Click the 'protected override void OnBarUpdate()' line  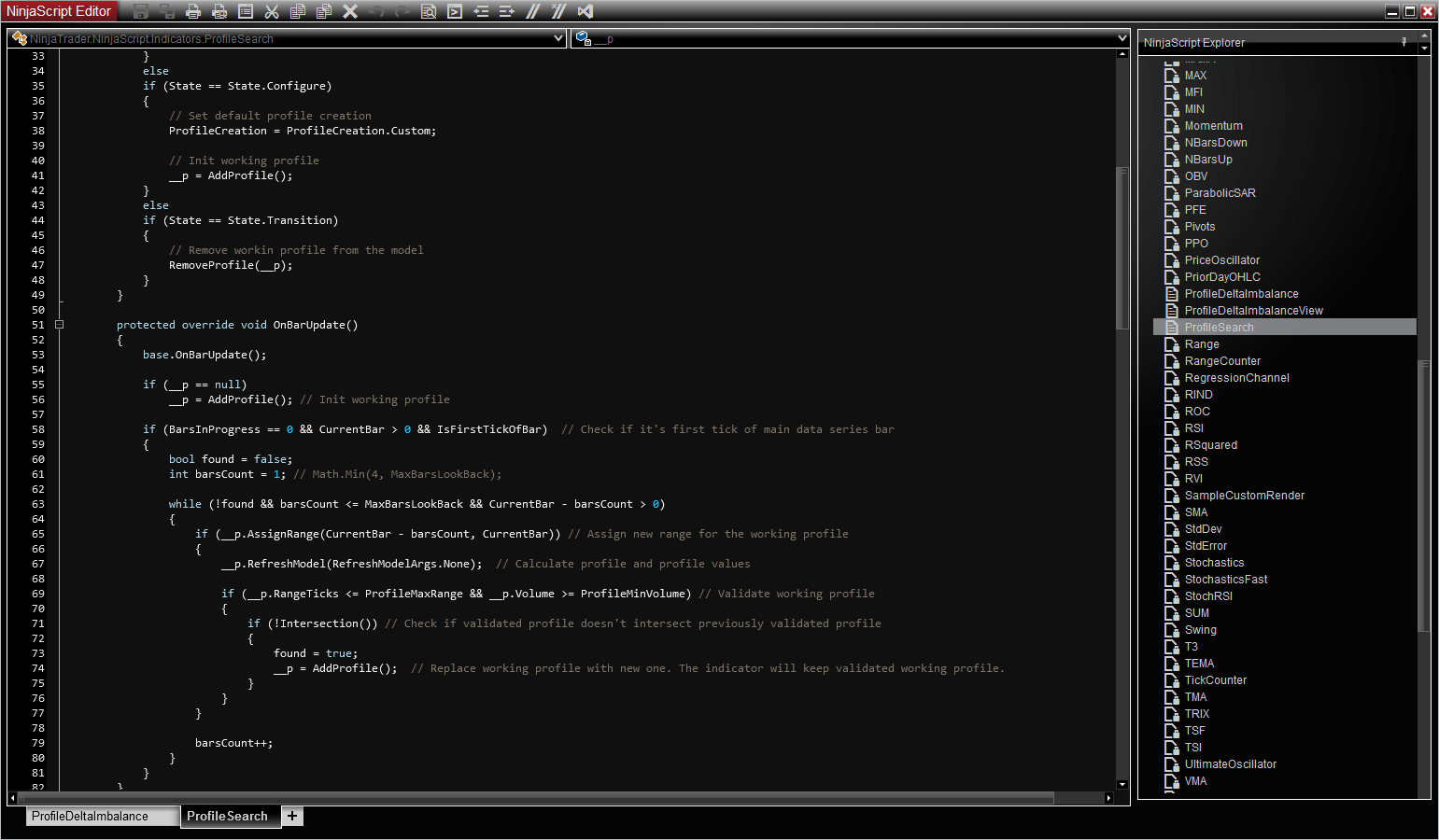[237, 325]
